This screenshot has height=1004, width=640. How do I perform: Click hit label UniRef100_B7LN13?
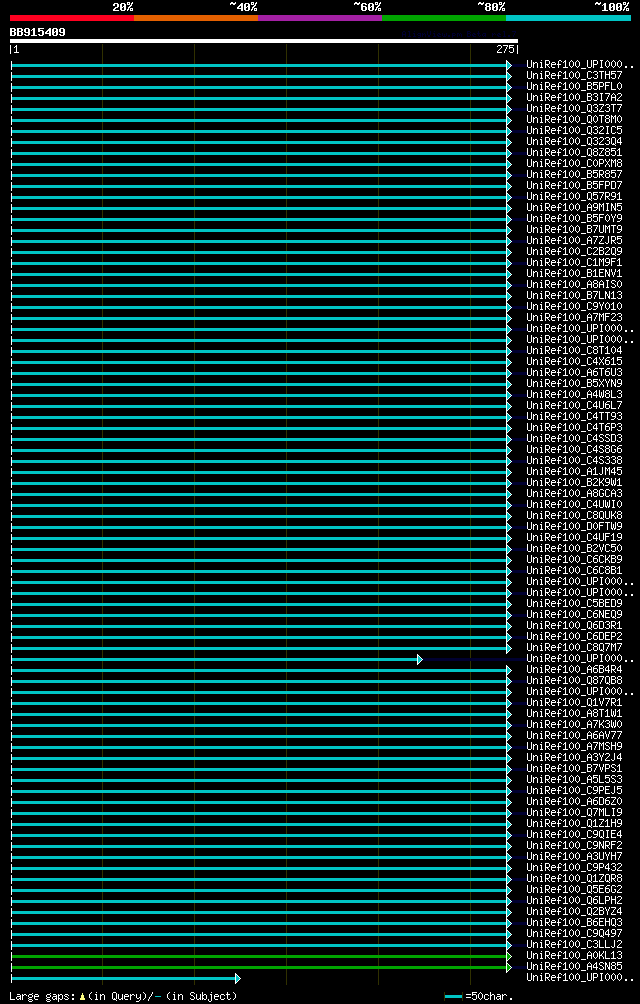574,296
